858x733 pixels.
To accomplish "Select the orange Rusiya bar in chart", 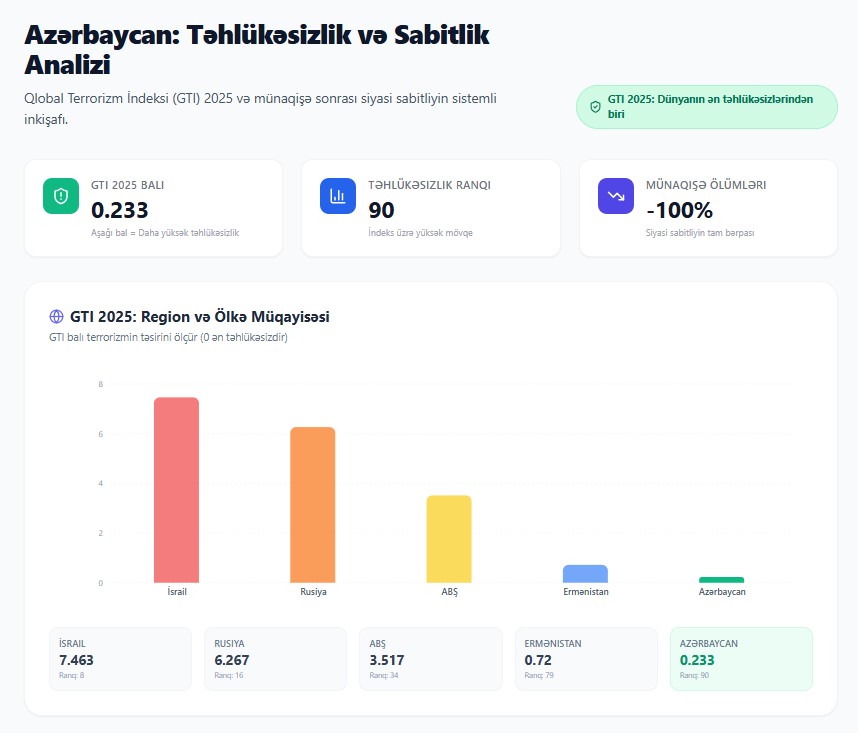I will (x=312, y=505).
